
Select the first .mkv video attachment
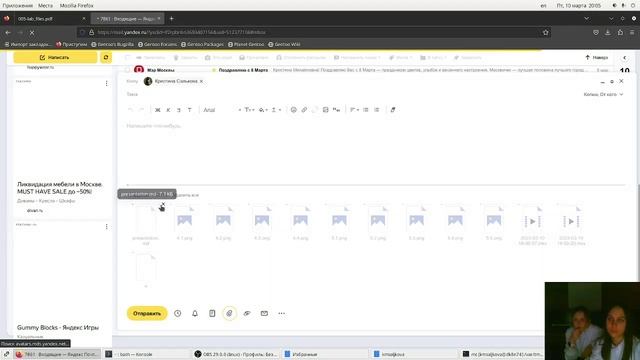pos(532,225)
